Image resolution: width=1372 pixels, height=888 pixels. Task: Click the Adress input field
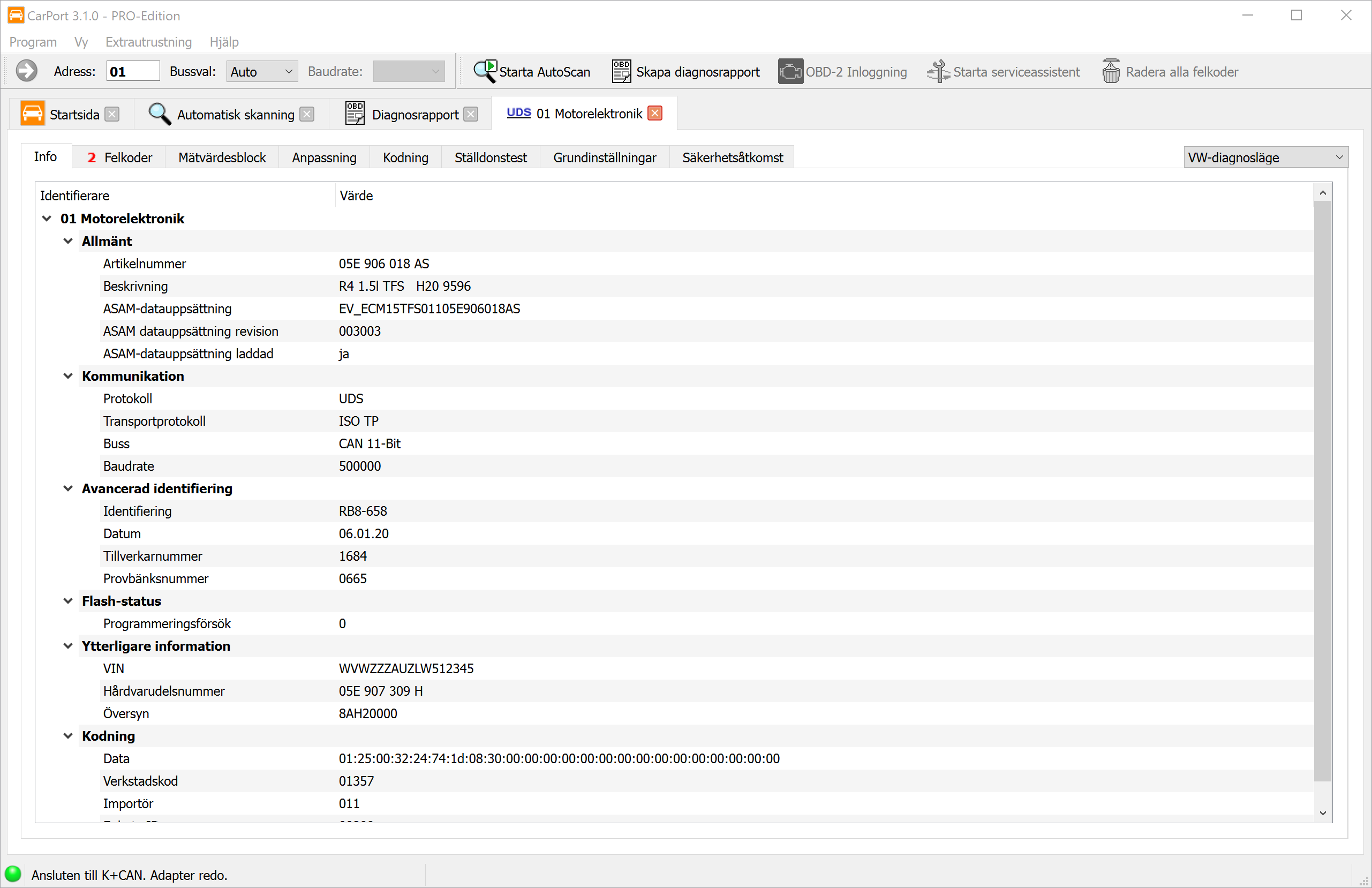tap(133, 72)
